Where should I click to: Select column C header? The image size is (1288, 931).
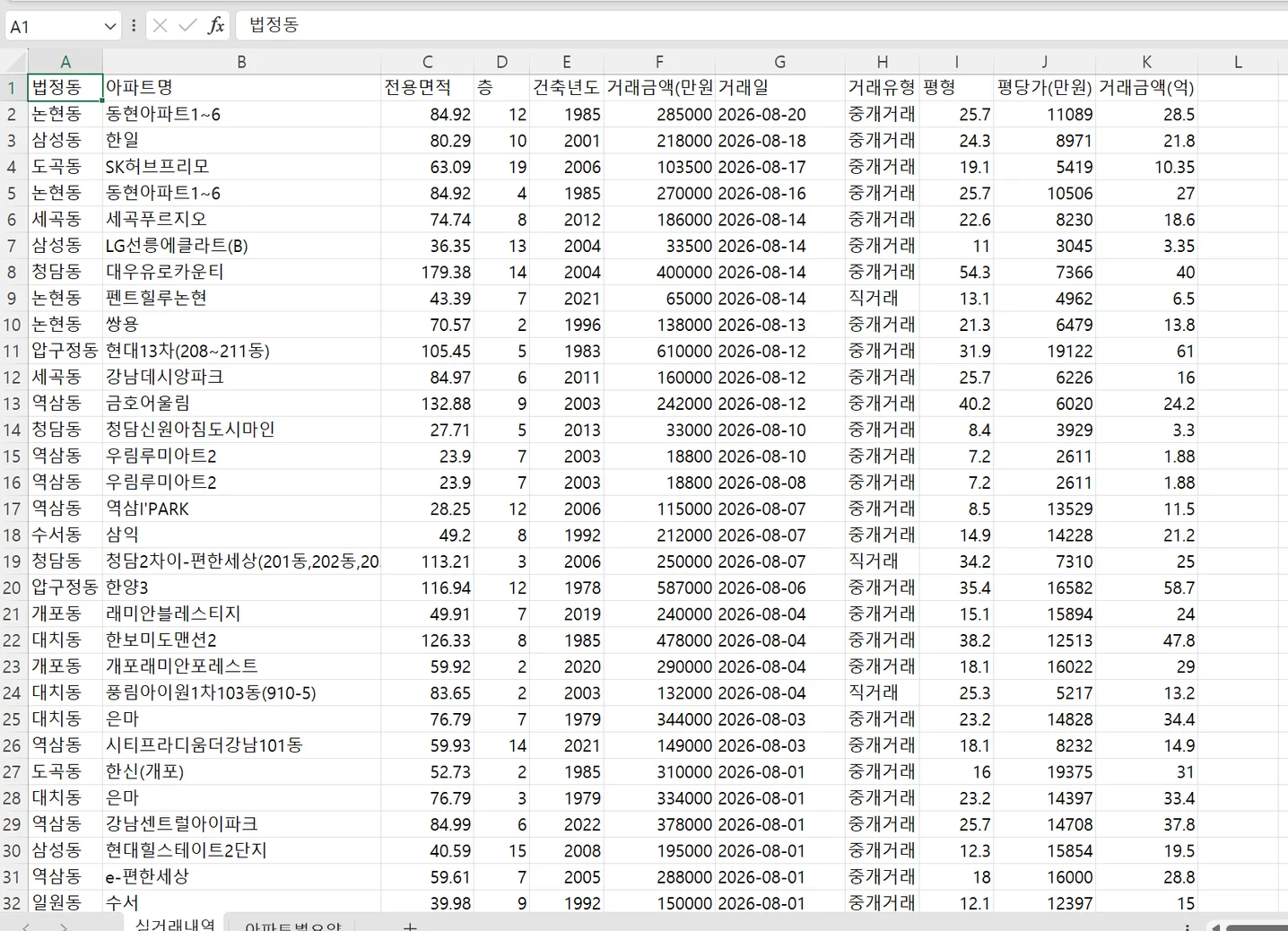(427, 62)
